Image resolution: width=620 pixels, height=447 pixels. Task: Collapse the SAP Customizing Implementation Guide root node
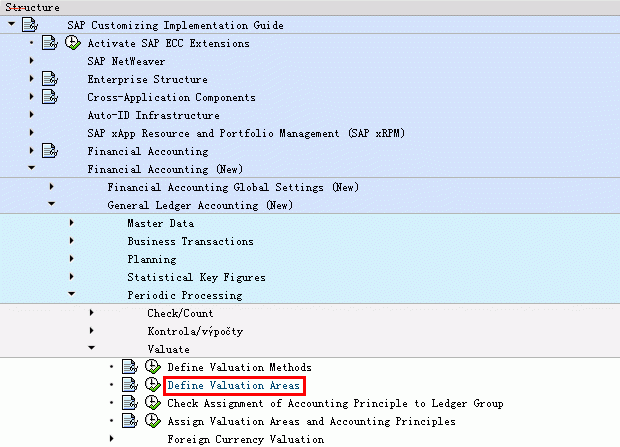click(11, 24)
